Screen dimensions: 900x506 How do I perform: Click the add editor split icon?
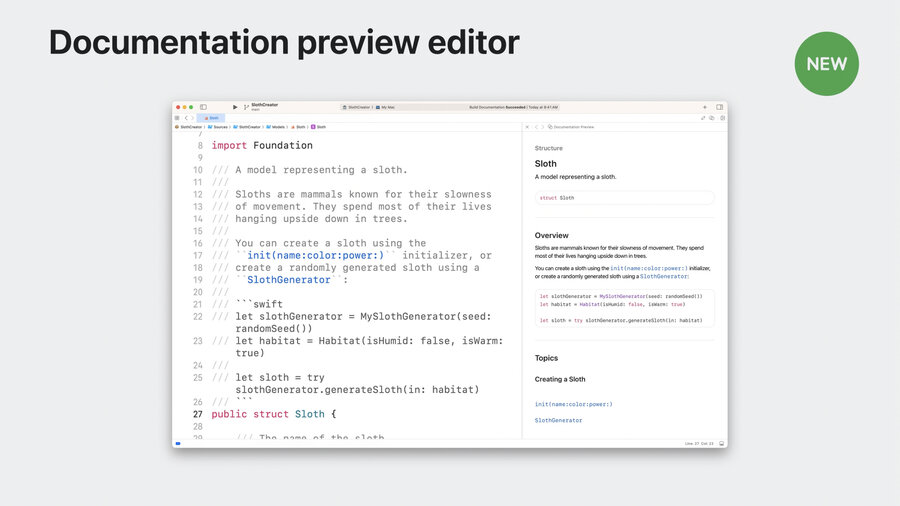723,118
